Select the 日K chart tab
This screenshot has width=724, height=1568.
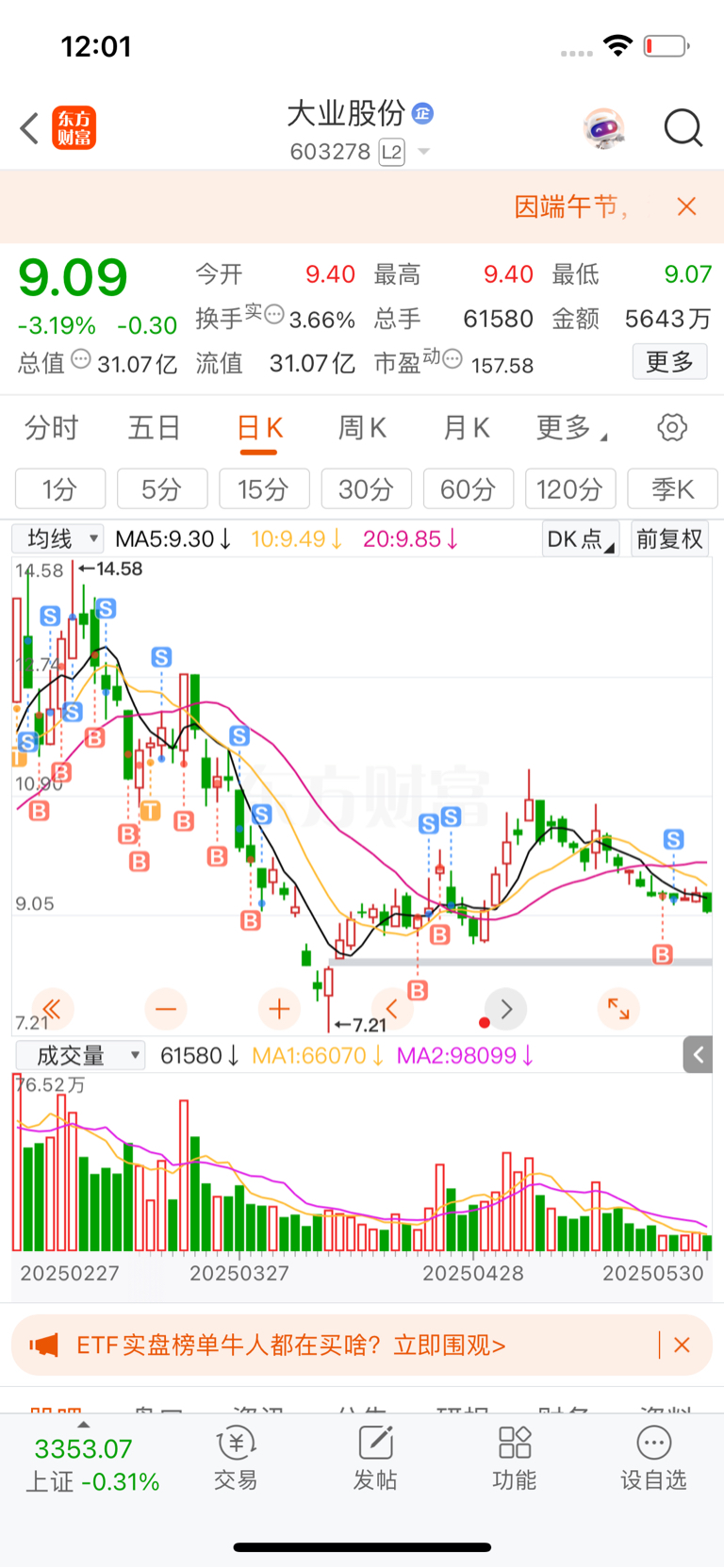coord(258,429)
